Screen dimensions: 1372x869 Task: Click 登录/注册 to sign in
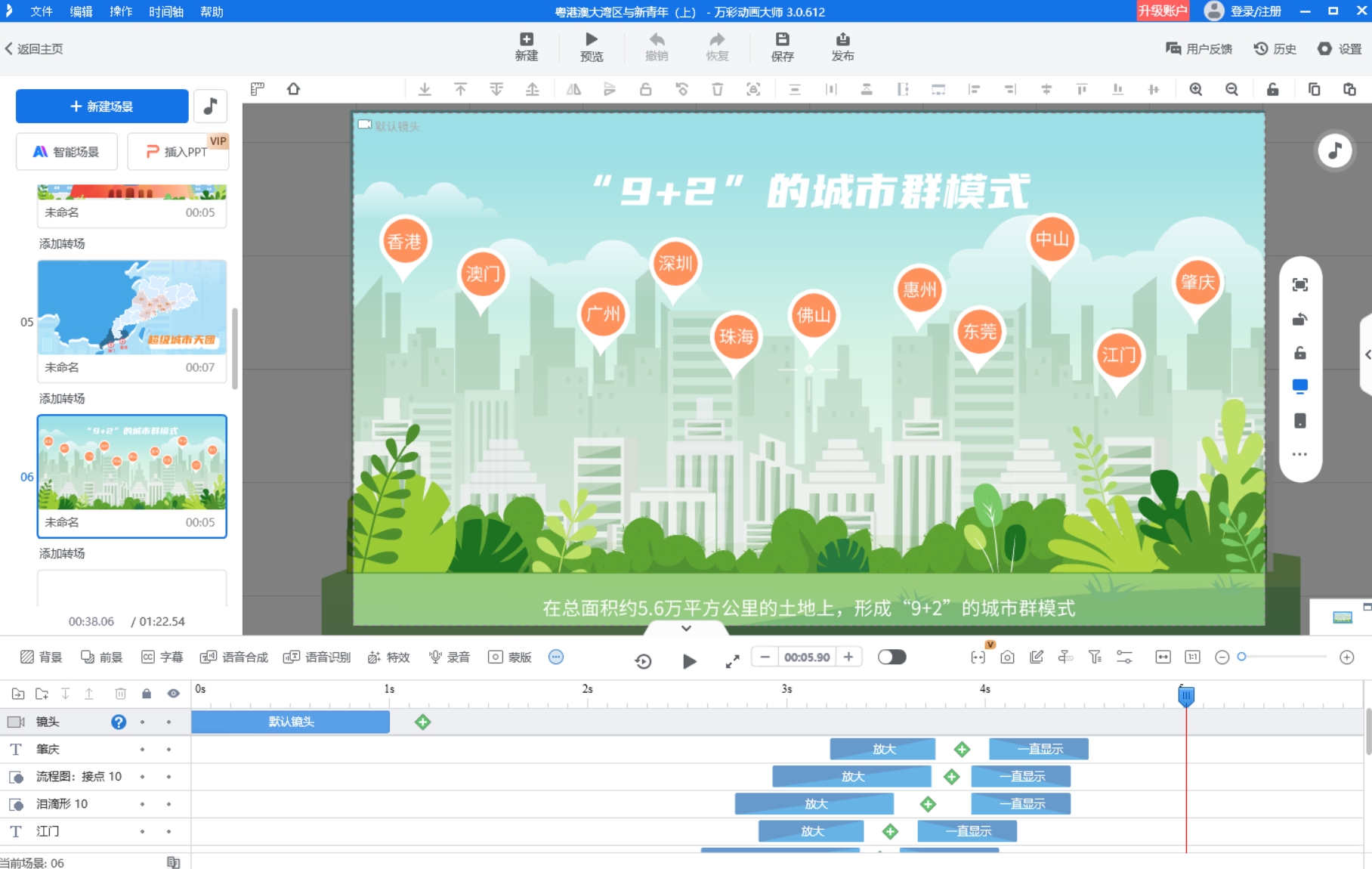[x=1256, y=11]
